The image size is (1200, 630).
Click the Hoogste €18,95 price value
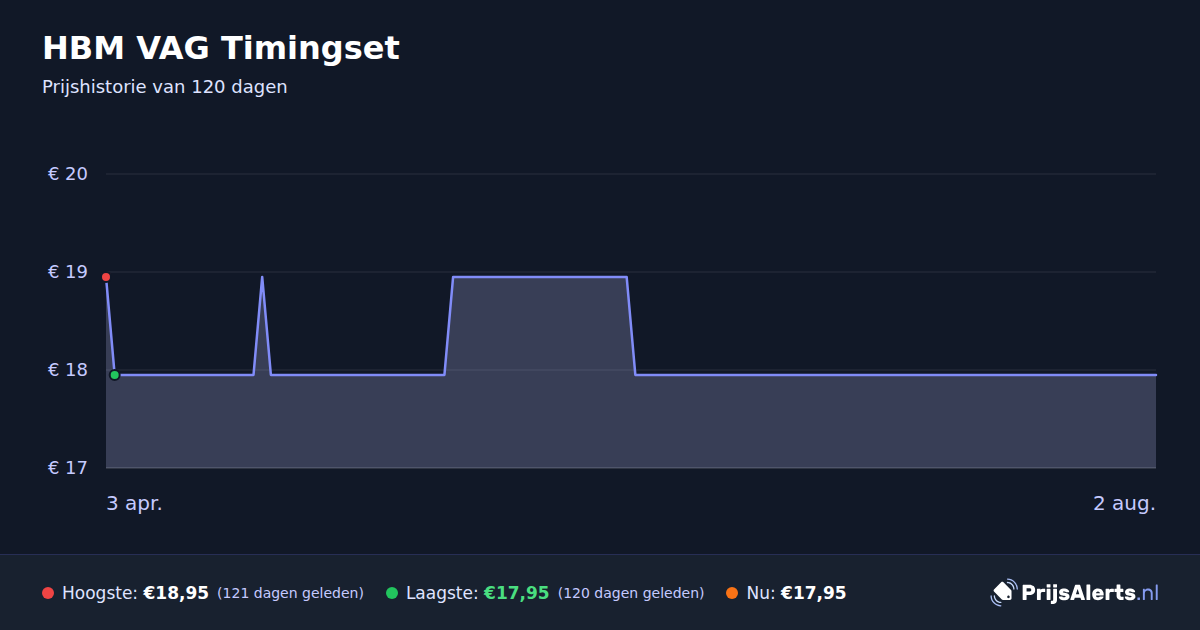[x=176, y=593]
